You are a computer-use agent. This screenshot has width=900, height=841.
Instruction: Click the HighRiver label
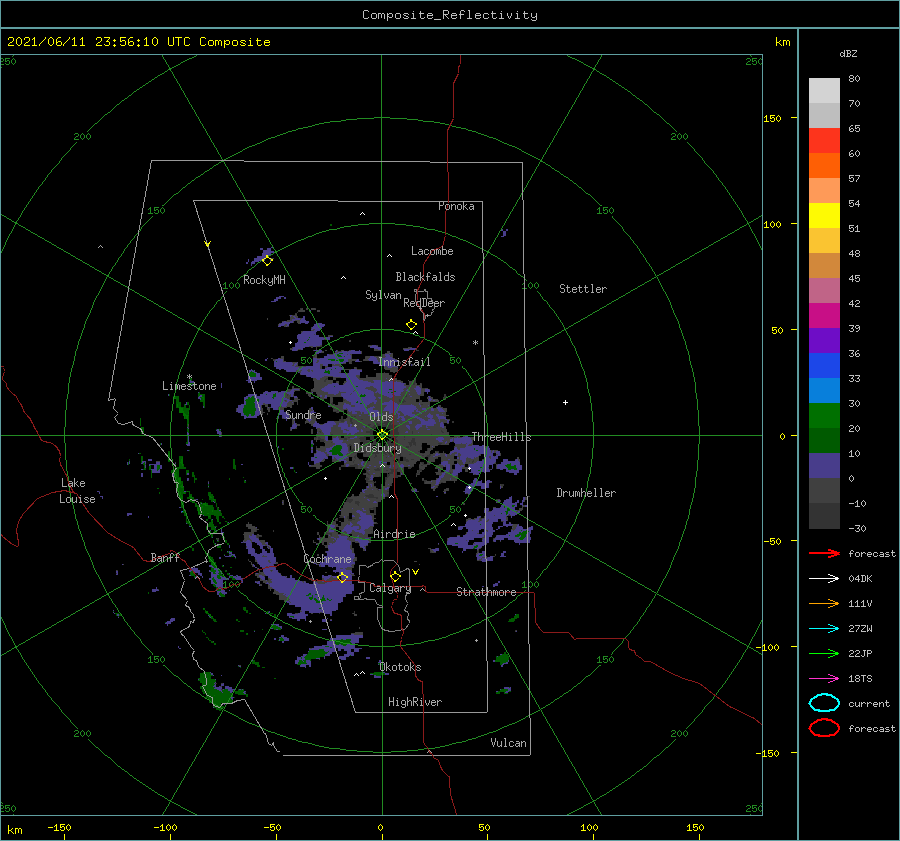tap(415, 702)
